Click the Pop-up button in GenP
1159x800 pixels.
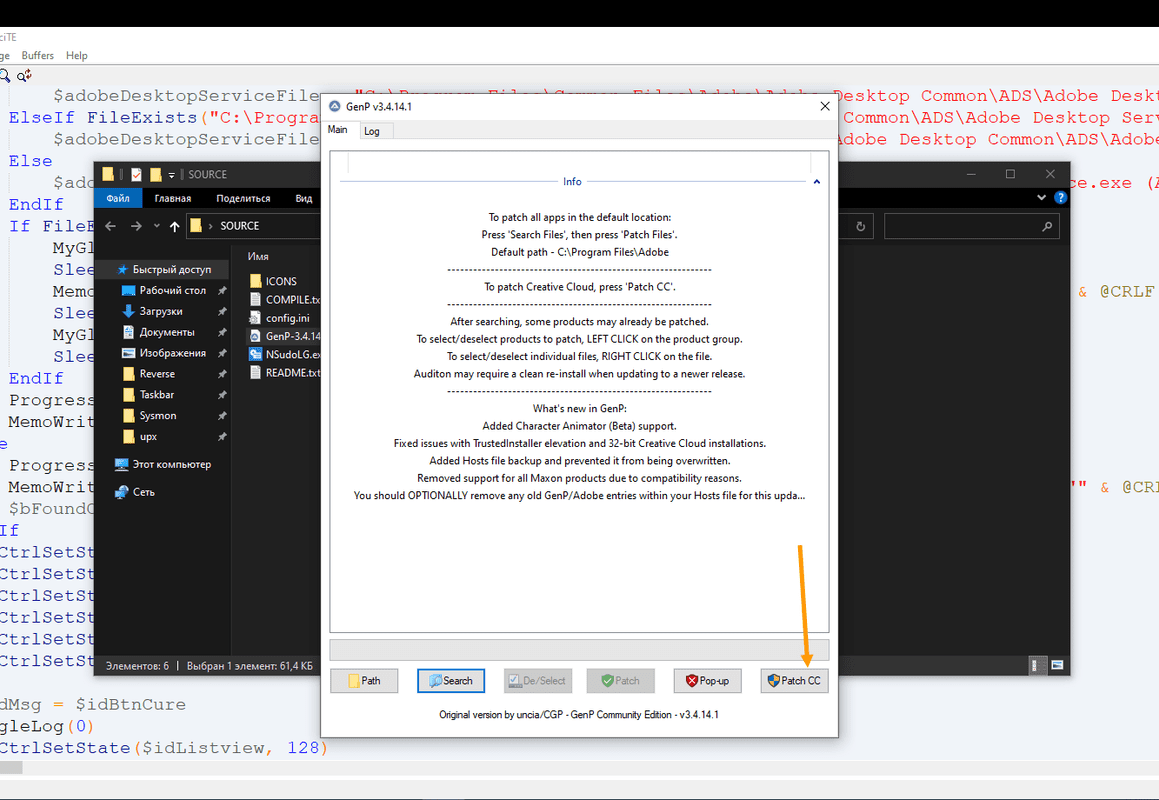click(x=707, y=680)
